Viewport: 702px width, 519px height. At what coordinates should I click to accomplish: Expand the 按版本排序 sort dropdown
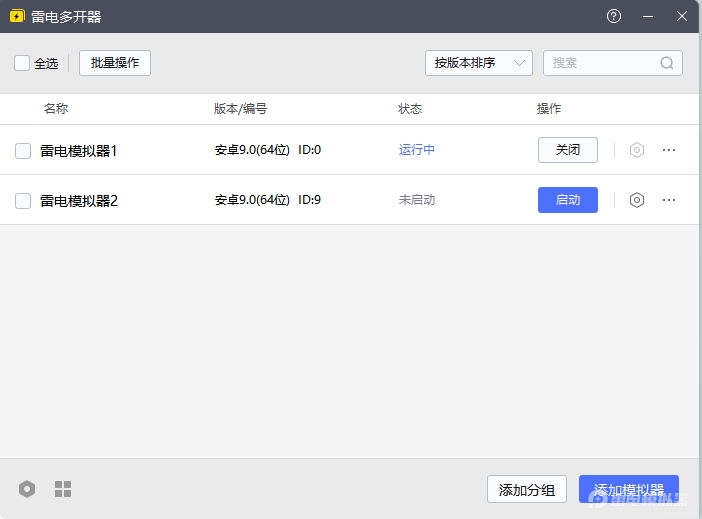pos(478,63)
